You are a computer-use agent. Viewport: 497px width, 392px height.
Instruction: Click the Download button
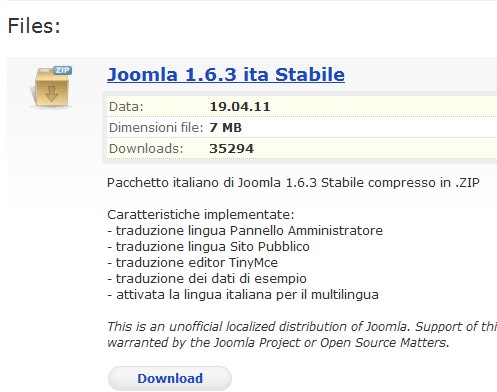170,378
